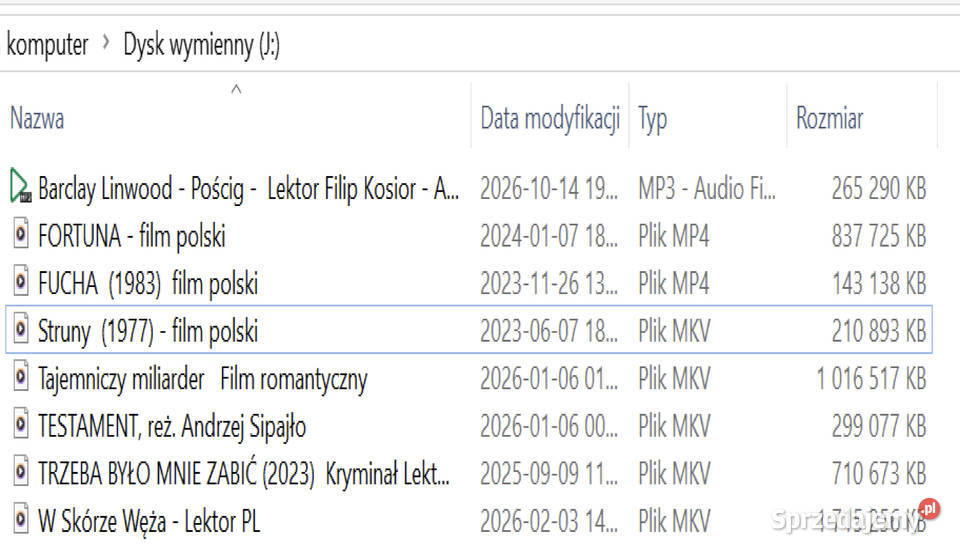This screenshot has width=960, height=553.
Task: Click the MP3 icon of Barclay Linwood file
Action: [20, 186]
